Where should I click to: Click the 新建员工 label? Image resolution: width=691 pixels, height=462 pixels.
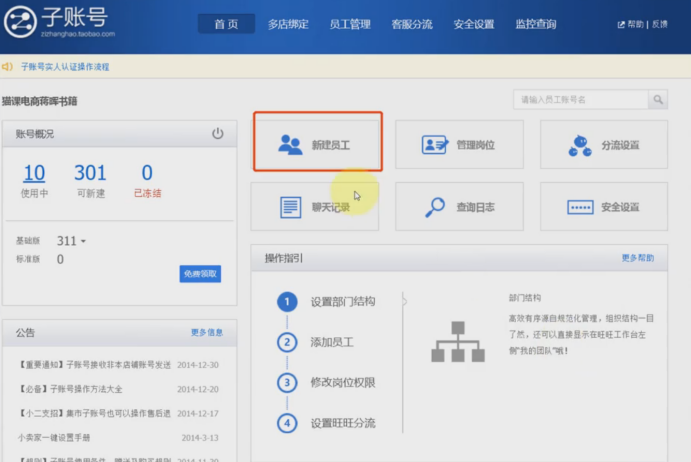click(331, 145)
